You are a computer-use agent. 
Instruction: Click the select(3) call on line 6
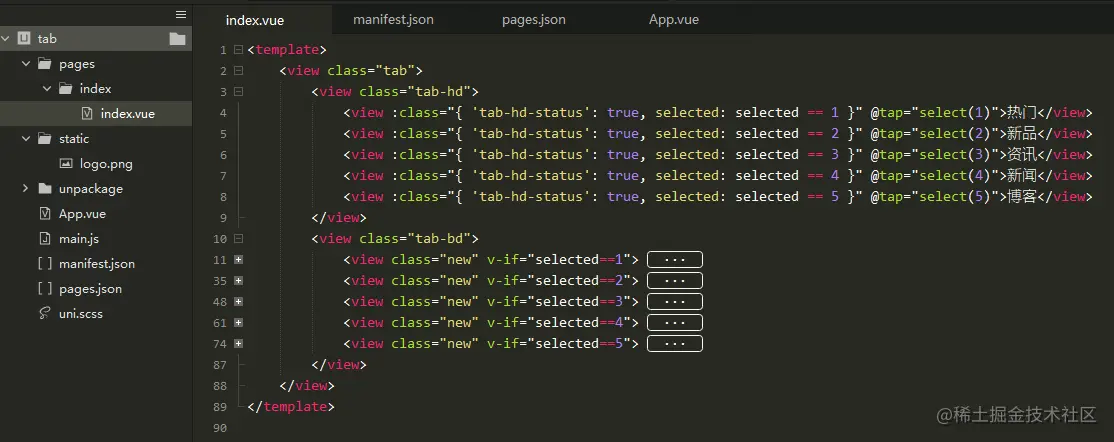(951, 154)
